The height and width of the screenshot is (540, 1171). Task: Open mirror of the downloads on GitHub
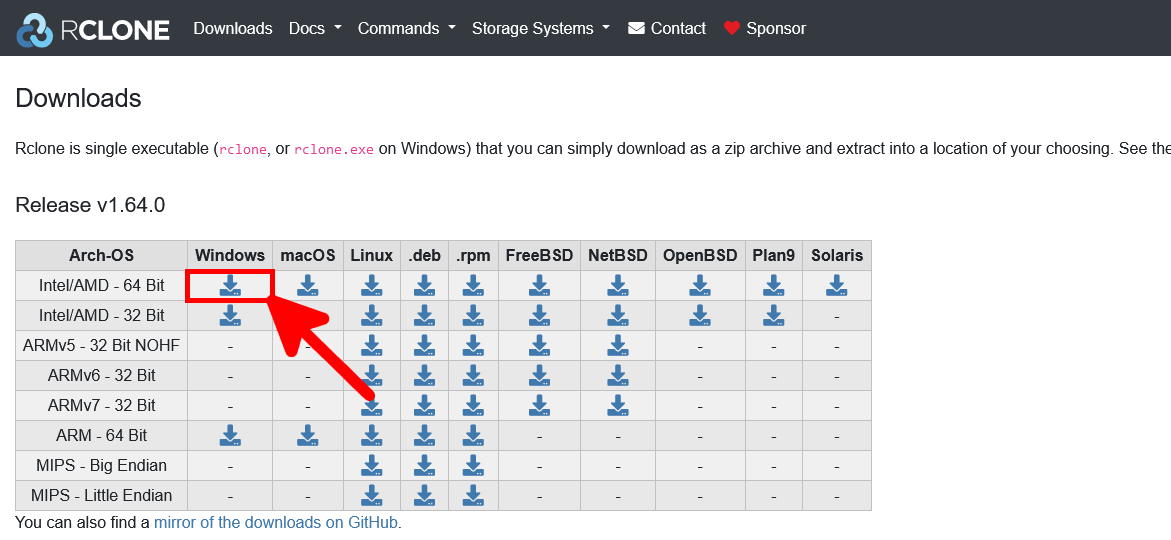point(275,522)
